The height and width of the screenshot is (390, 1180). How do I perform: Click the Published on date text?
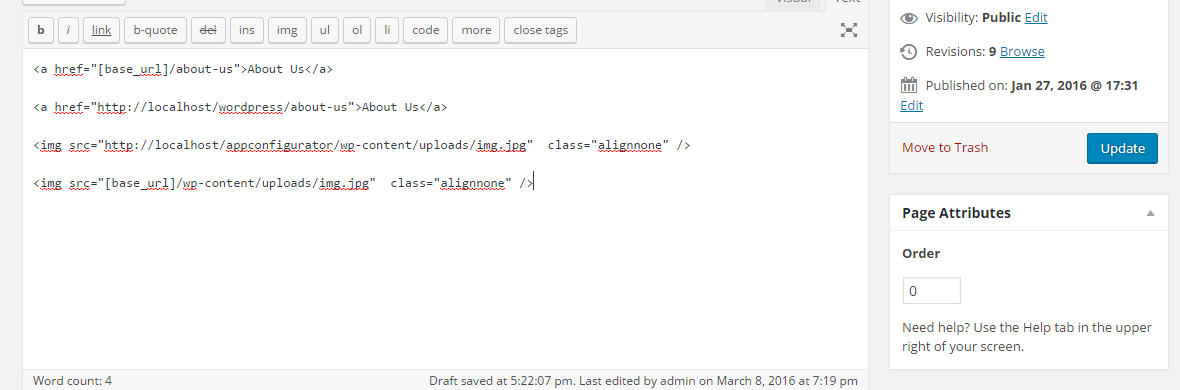click(x=1032, y=86)
